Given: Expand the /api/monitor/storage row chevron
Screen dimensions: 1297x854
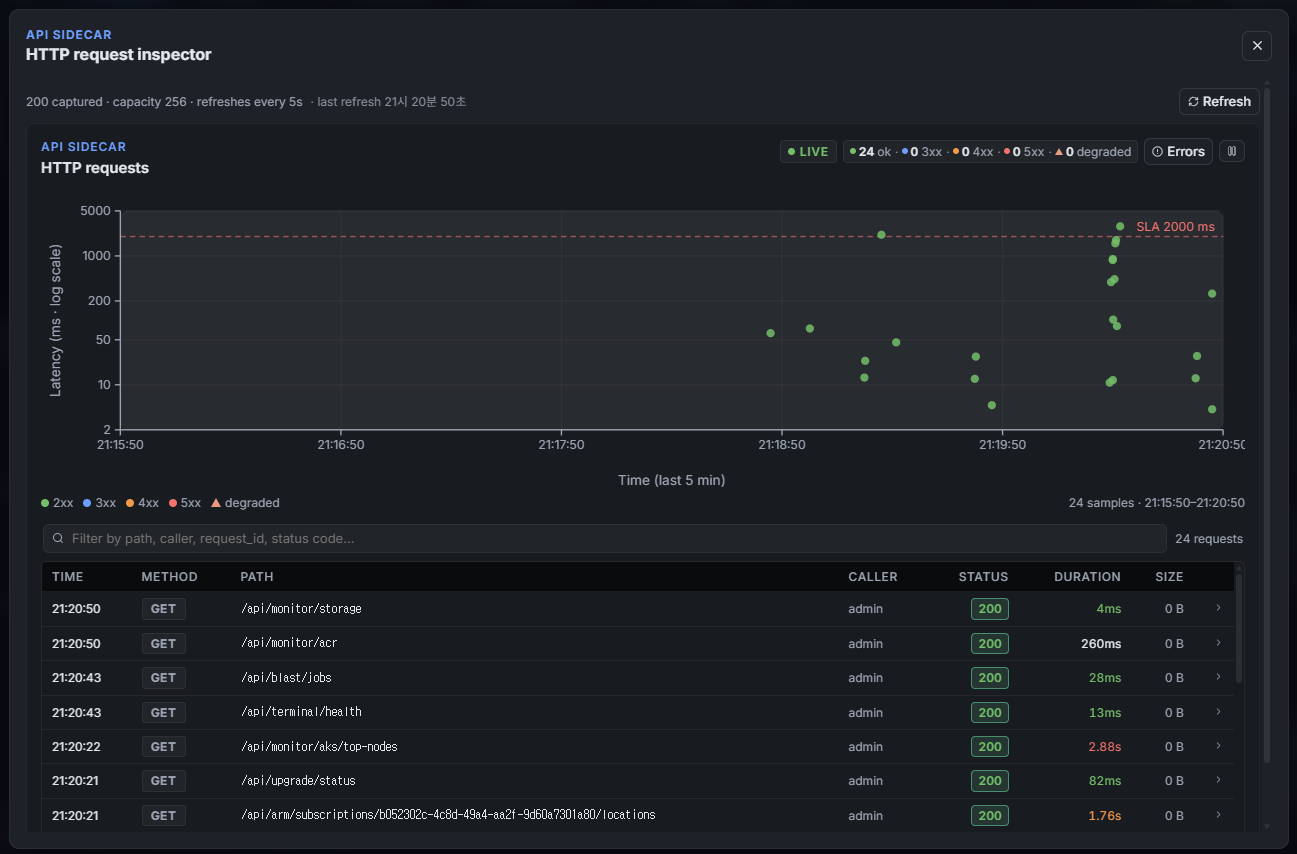Looking at the screenshot, I should pos(1218,608).
